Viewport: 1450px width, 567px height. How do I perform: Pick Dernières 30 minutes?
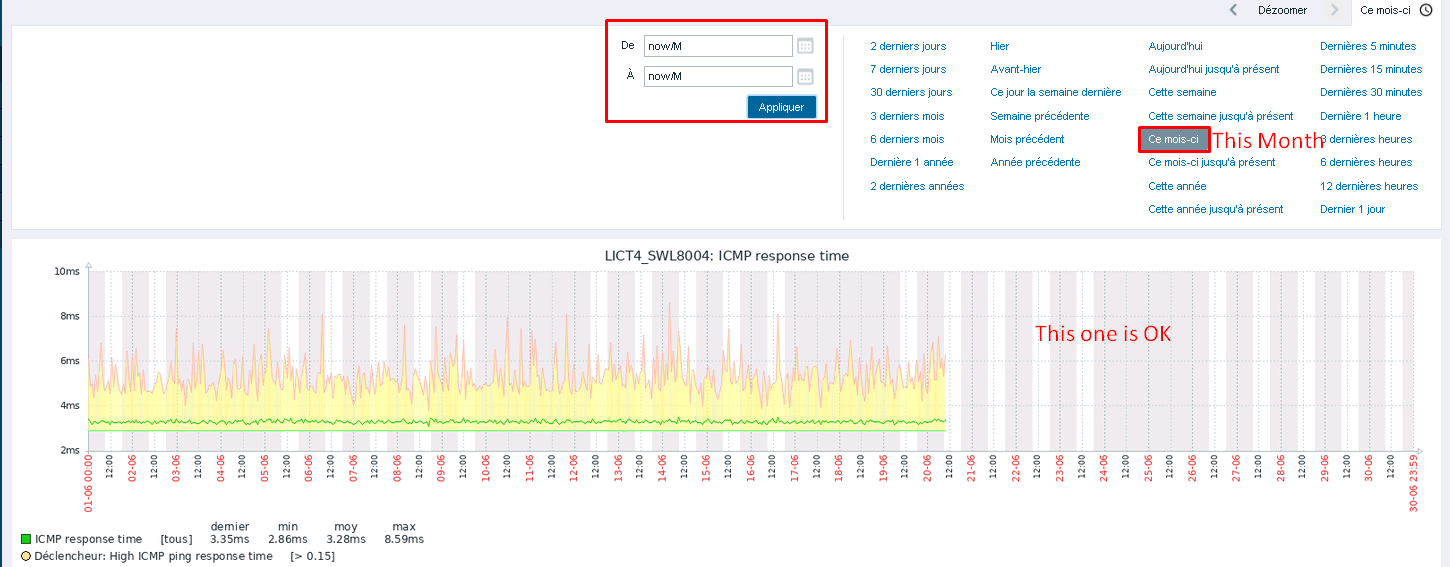click(1371, 92)
